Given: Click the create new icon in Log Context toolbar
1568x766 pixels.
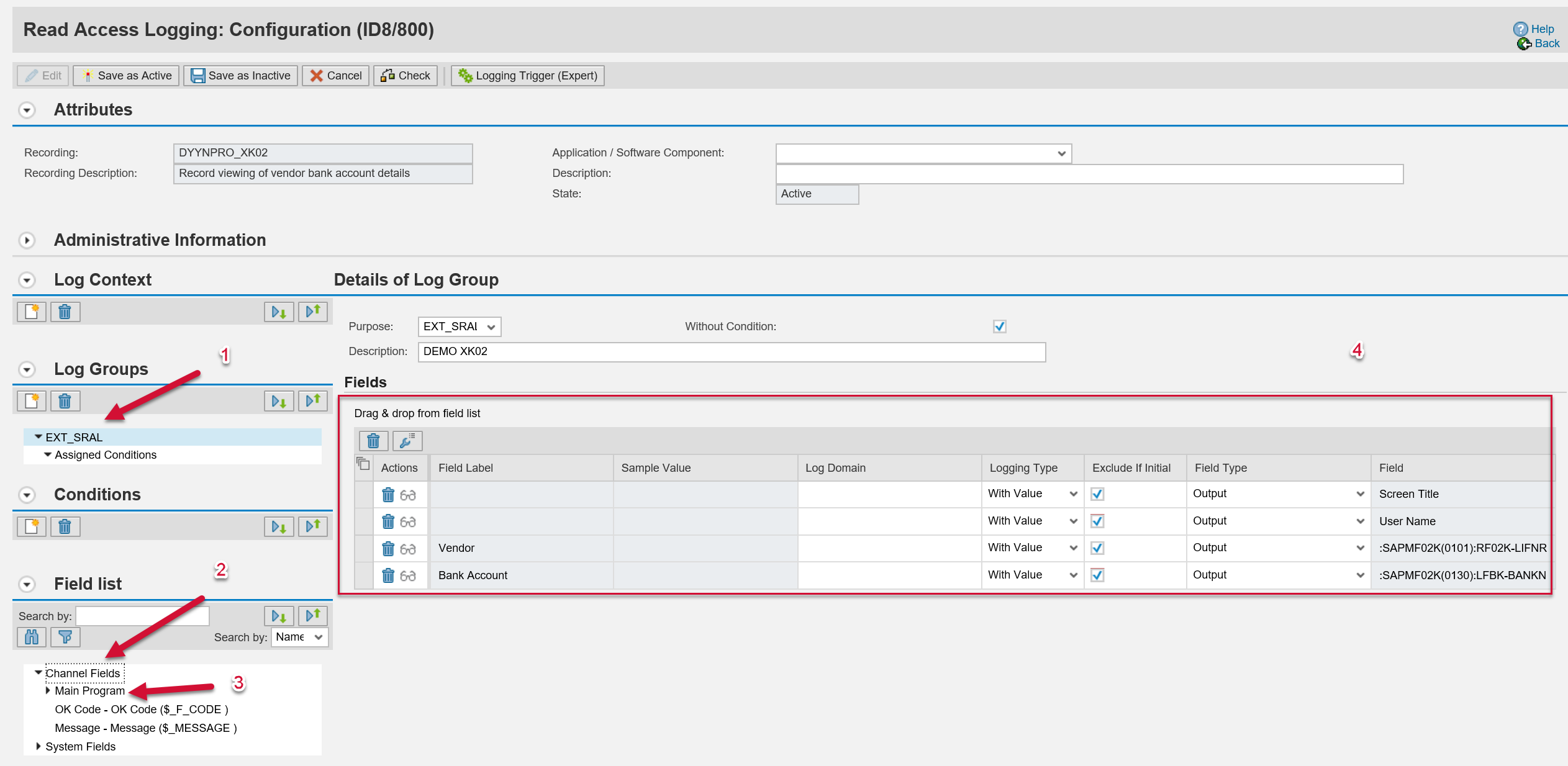Looking at the screenshot, I should [x=32, y=312].
